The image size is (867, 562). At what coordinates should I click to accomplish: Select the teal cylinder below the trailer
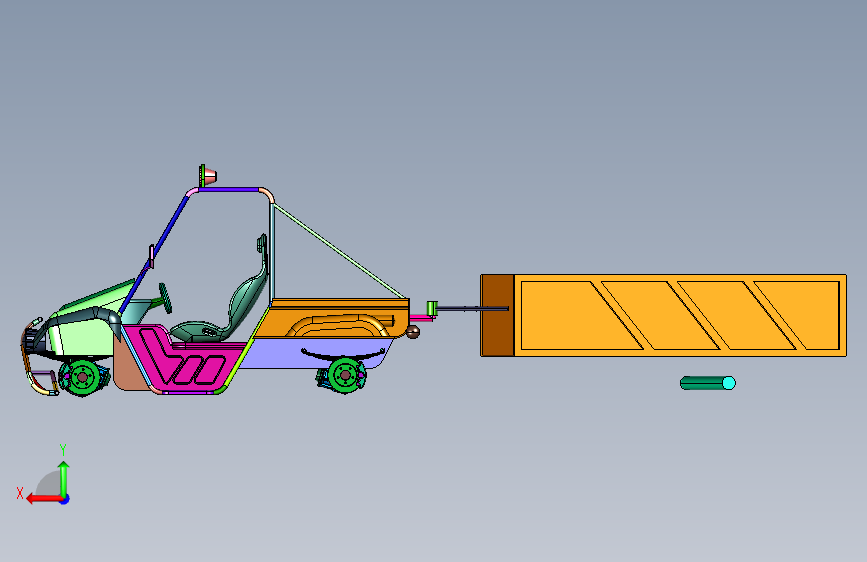click(708, 383)
